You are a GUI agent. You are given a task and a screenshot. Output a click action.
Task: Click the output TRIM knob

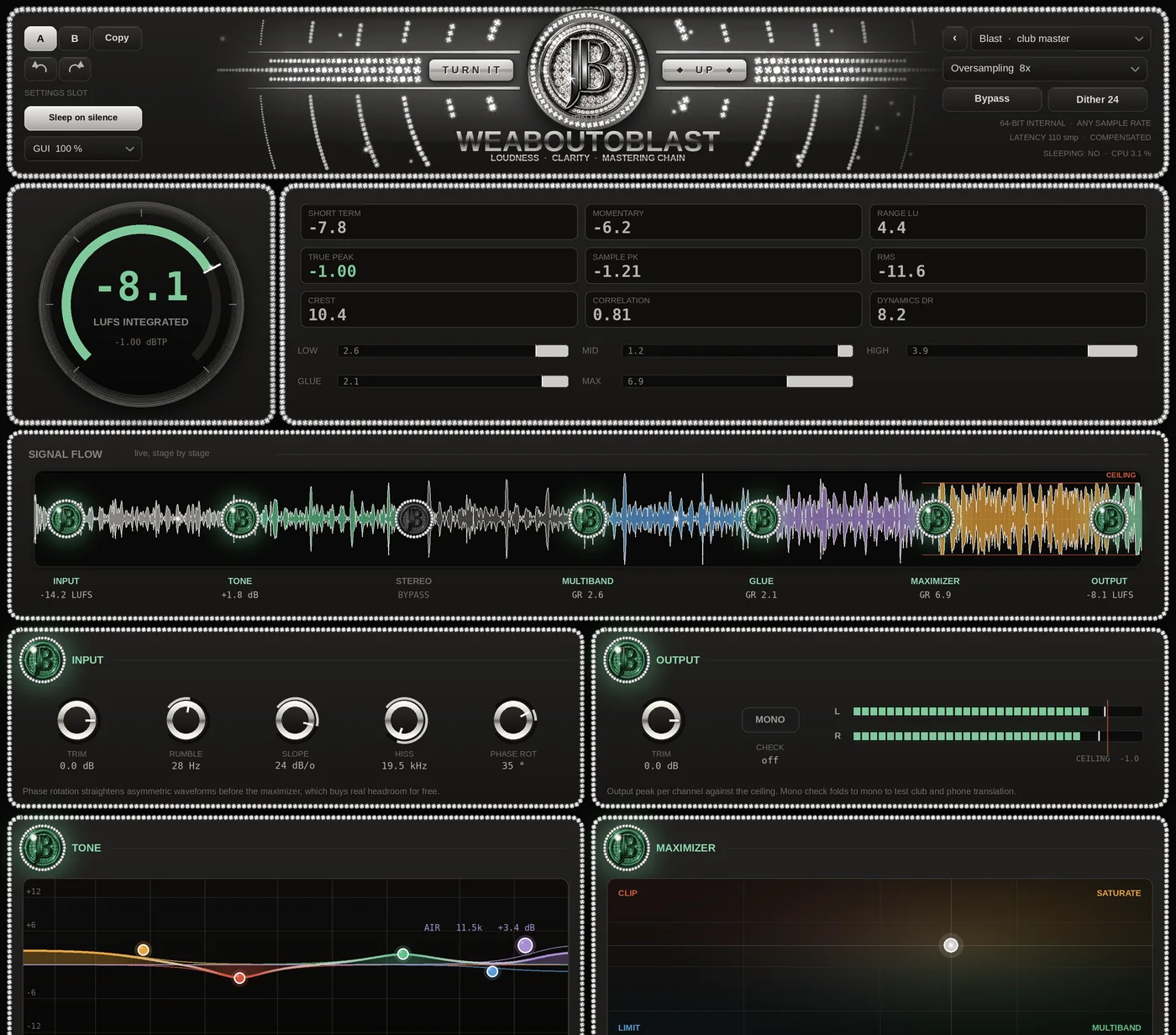pos(661,720)
